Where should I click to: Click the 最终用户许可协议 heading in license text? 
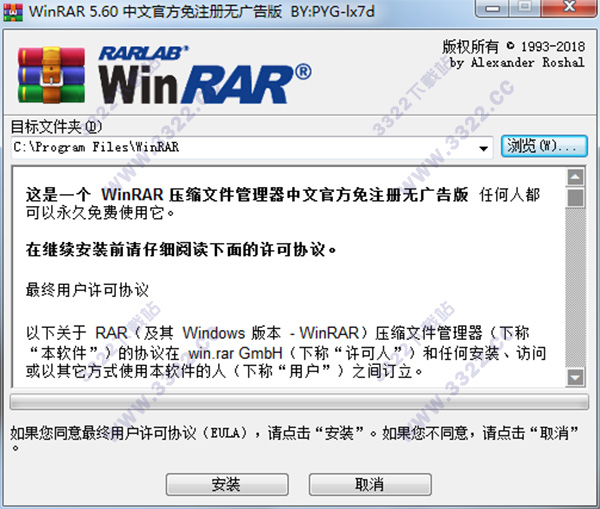(x=87, y=290)
